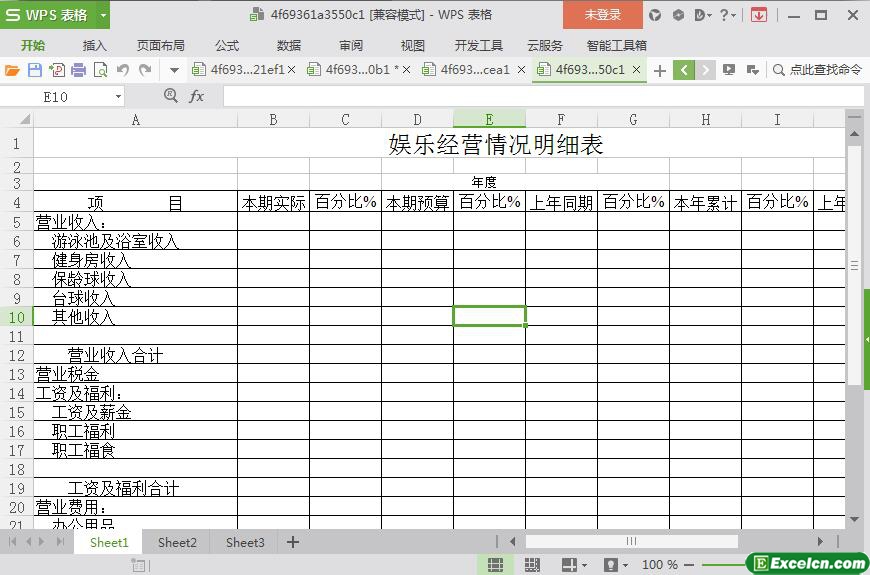Click the hexagon settings icon in title bar

pos(678,15)
